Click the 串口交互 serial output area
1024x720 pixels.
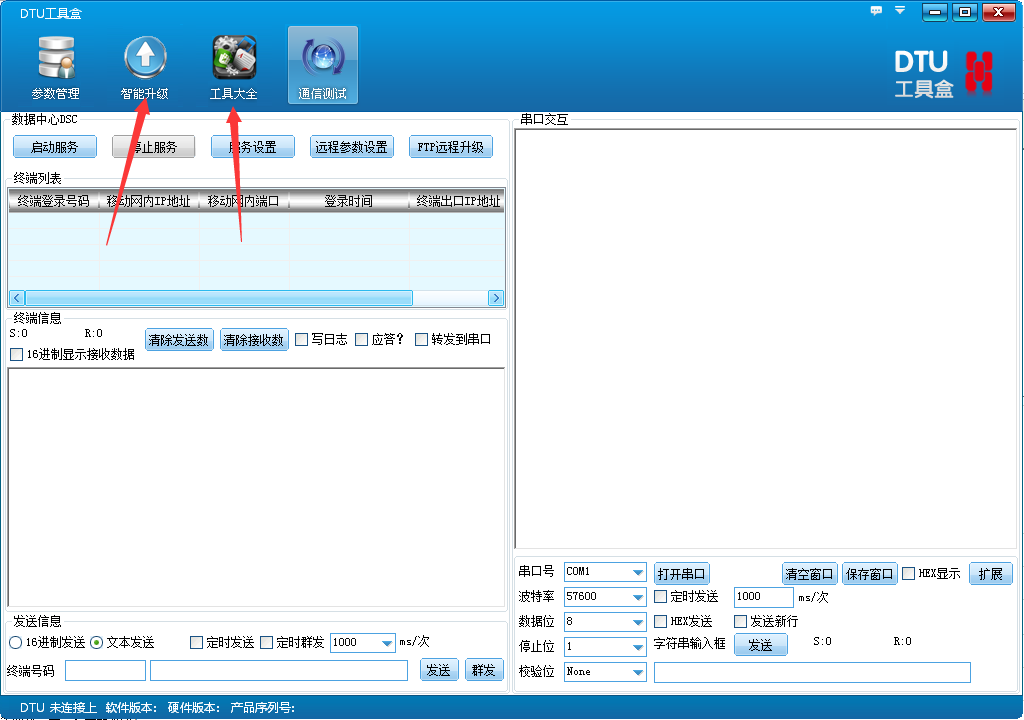pyautogui.click(x=766, y=339)
